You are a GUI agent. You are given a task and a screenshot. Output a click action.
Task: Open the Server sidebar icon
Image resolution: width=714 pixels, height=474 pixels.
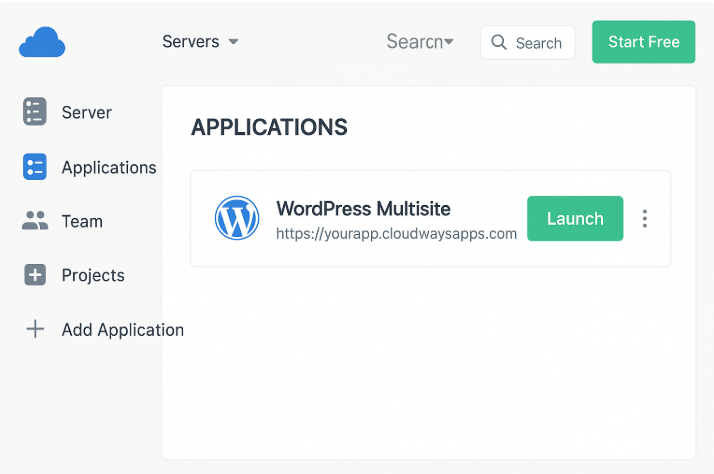[35, 111]
